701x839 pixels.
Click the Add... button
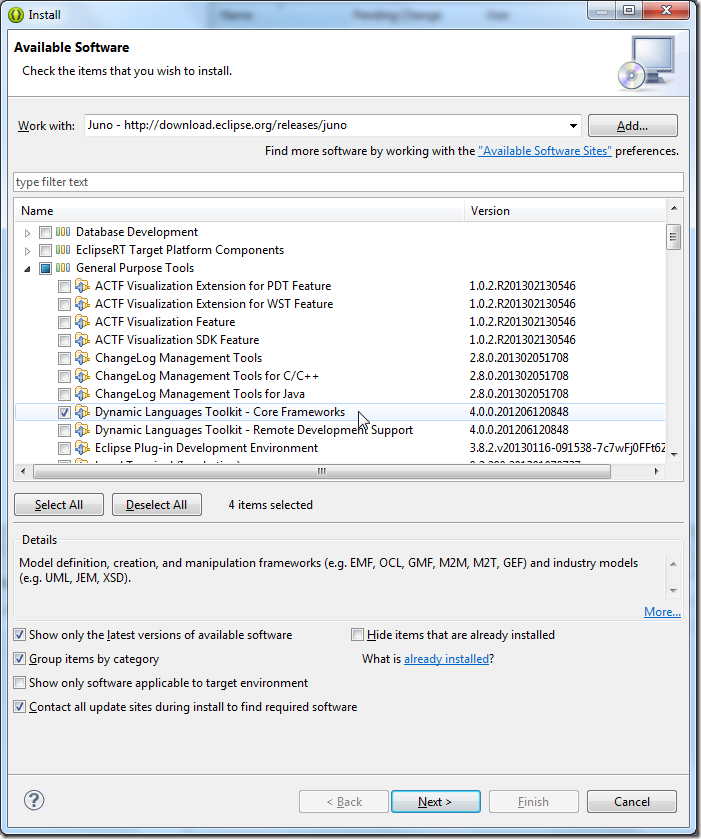[x=633, y=126]
